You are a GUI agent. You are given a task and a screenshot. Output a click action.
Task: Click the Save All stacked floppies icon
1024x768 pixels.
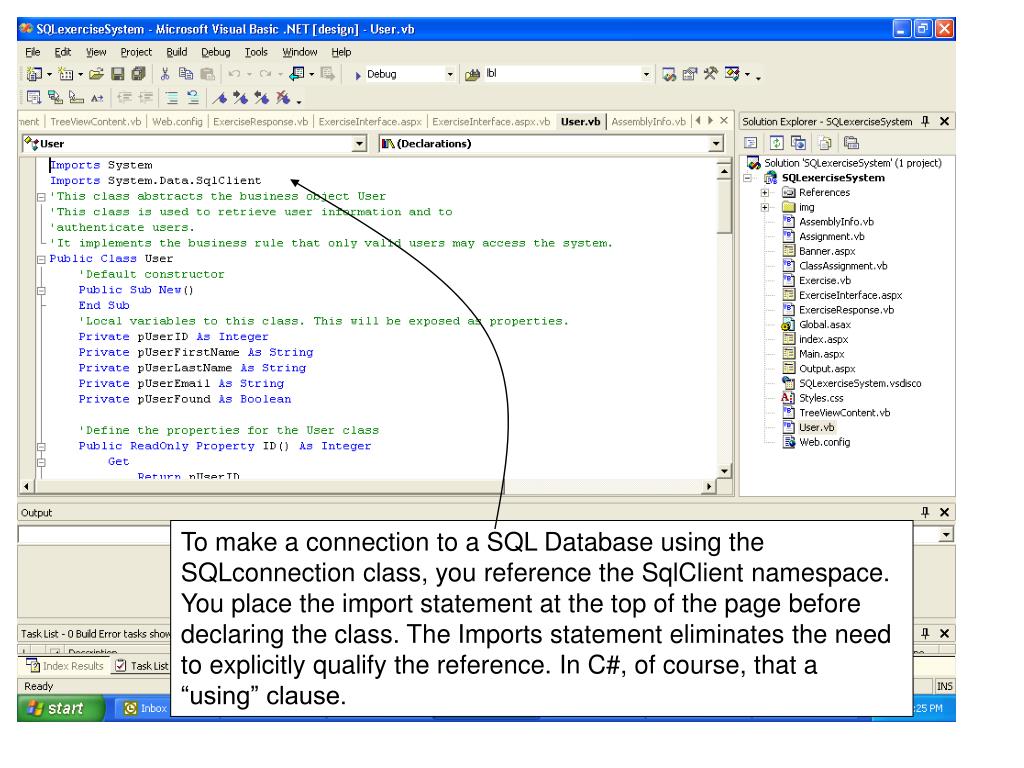pos(138,74)
